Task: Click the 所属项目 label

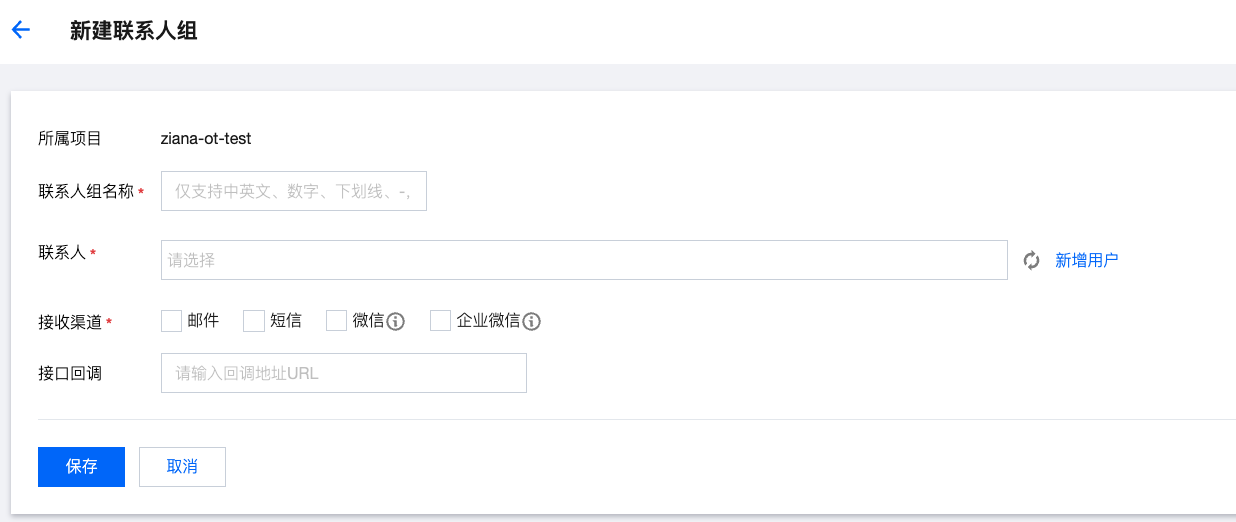Action: (70, 139)
